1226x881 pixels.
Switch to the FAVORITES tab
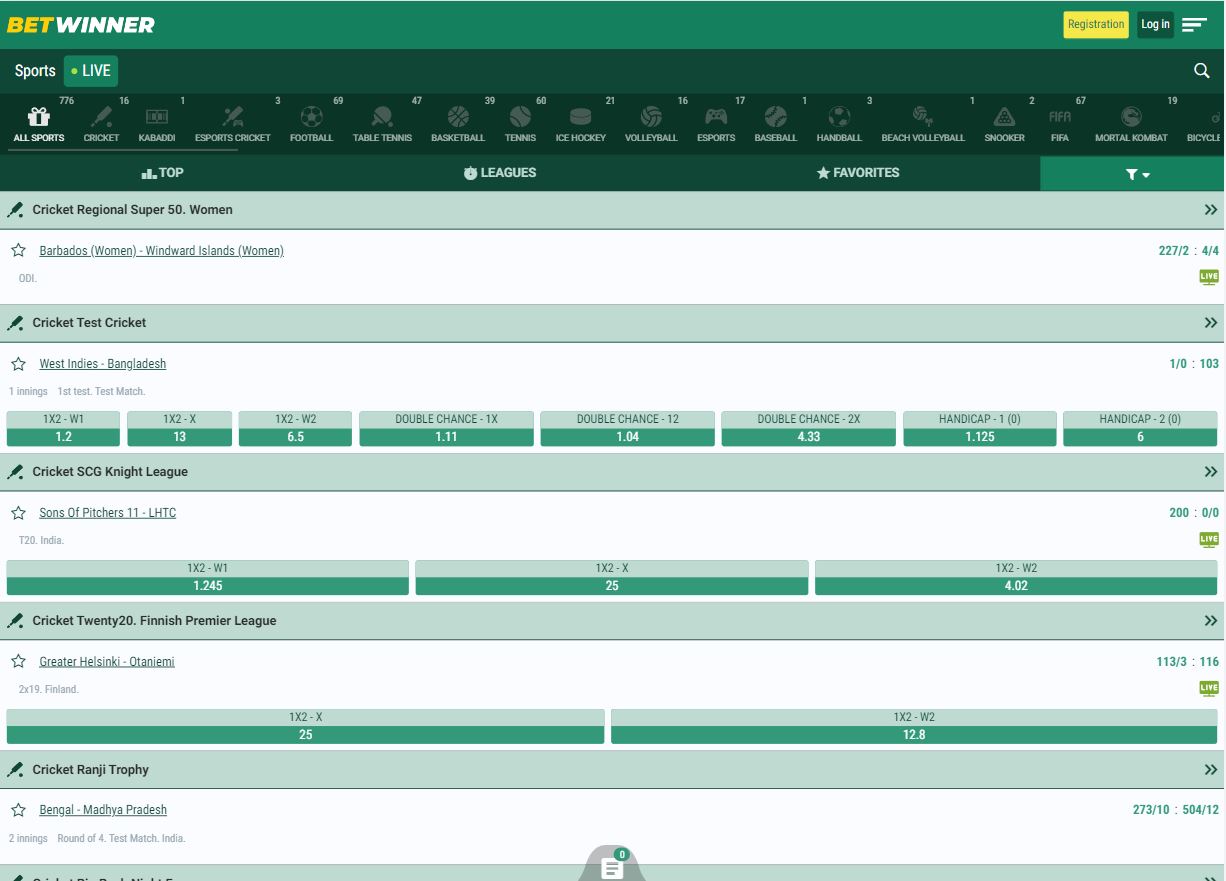(x=858, y=173)
